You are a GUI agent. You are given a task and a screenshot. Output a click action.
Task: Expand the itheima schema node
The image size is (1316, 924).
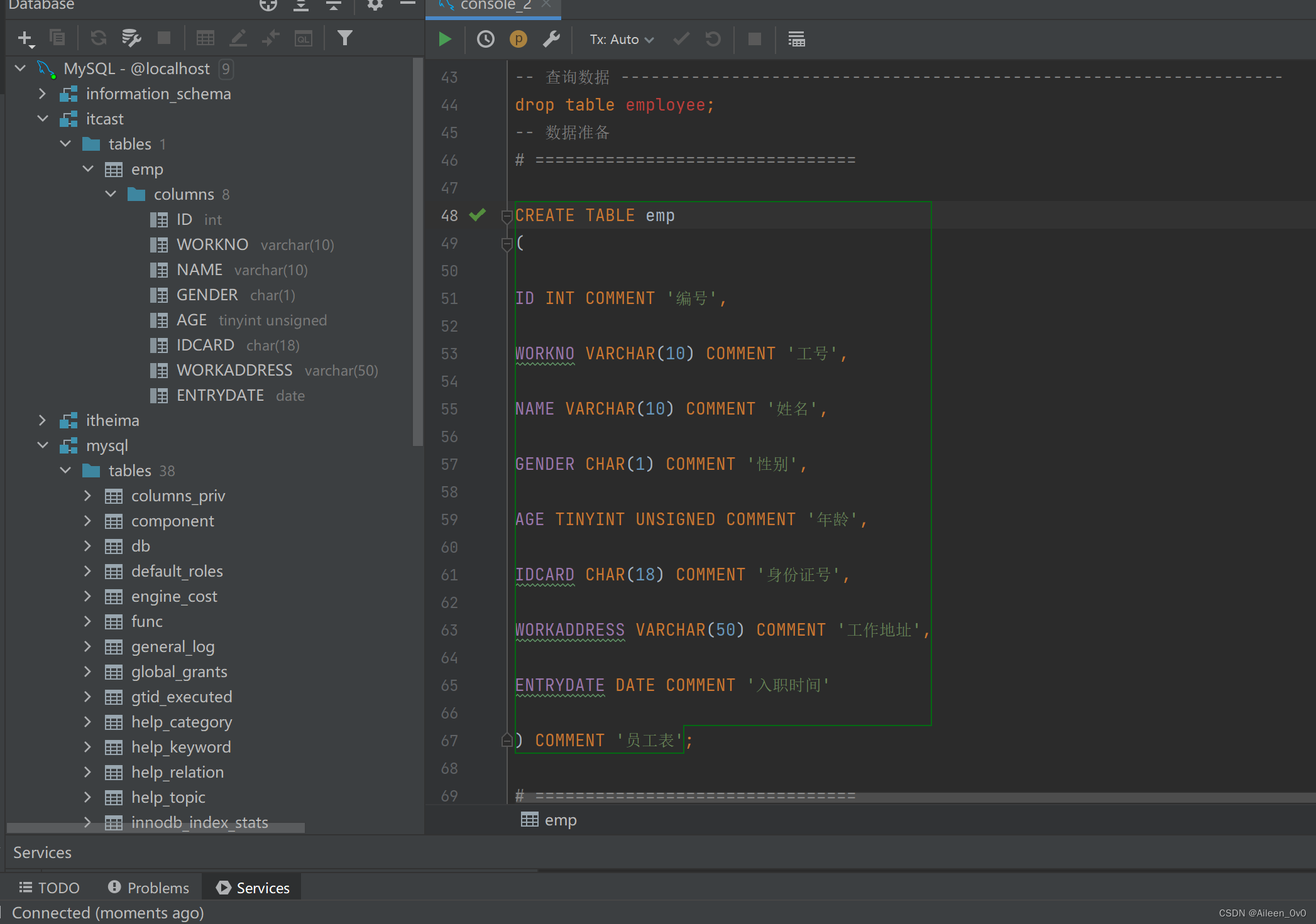click(43, 420)
